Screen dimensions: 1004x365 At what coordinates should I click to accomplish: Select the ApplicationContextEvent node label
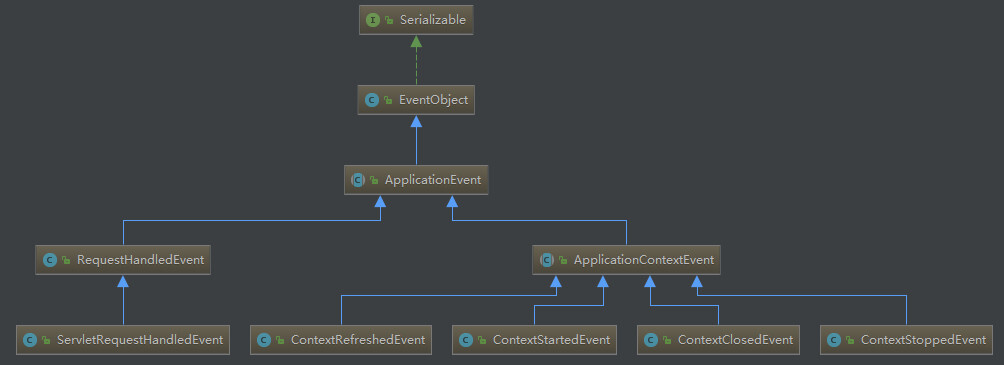[644, 260]
